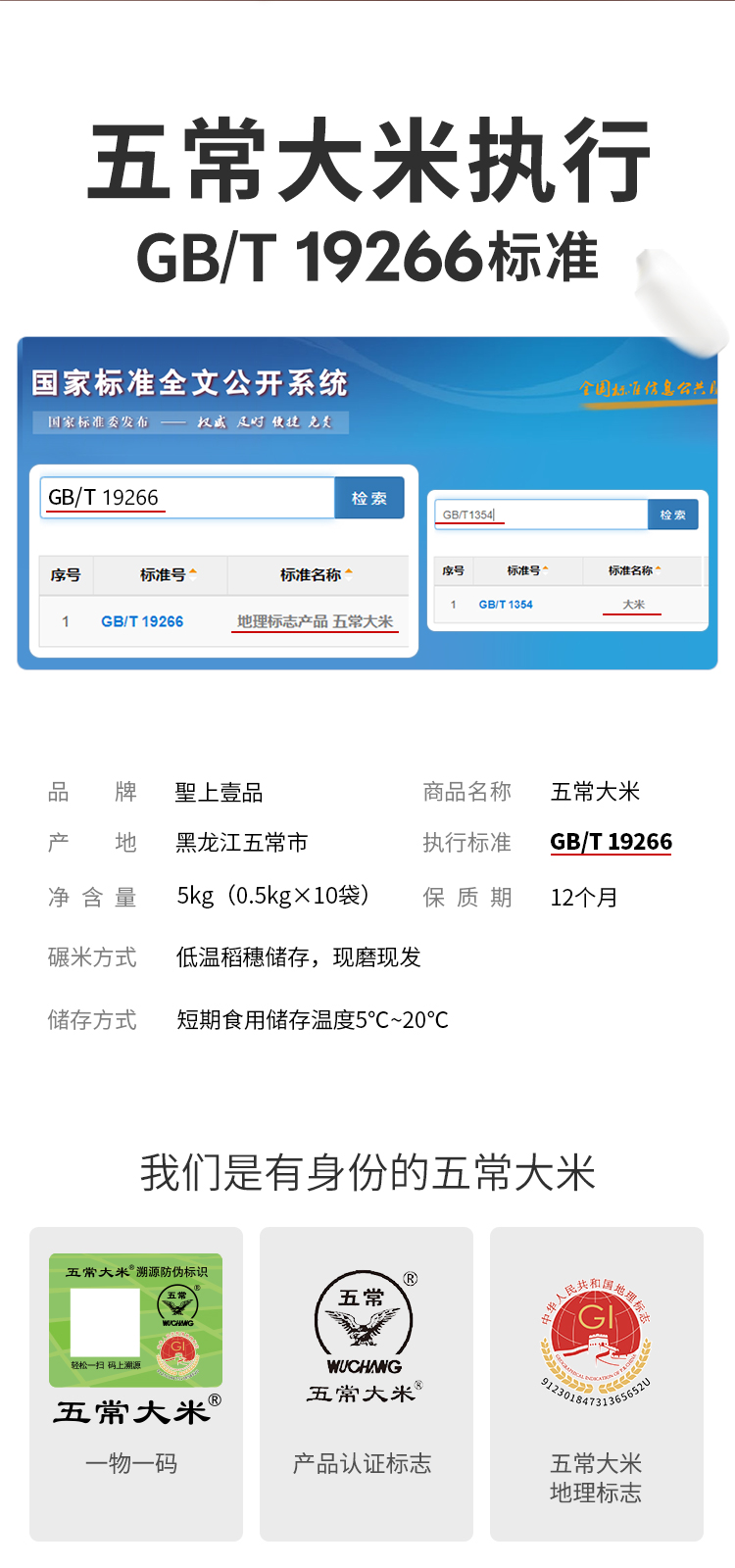Screen dimensions: 735x1568
Task: Sort by 标准名称 arrow in right table
Action: tap(659, 569)
